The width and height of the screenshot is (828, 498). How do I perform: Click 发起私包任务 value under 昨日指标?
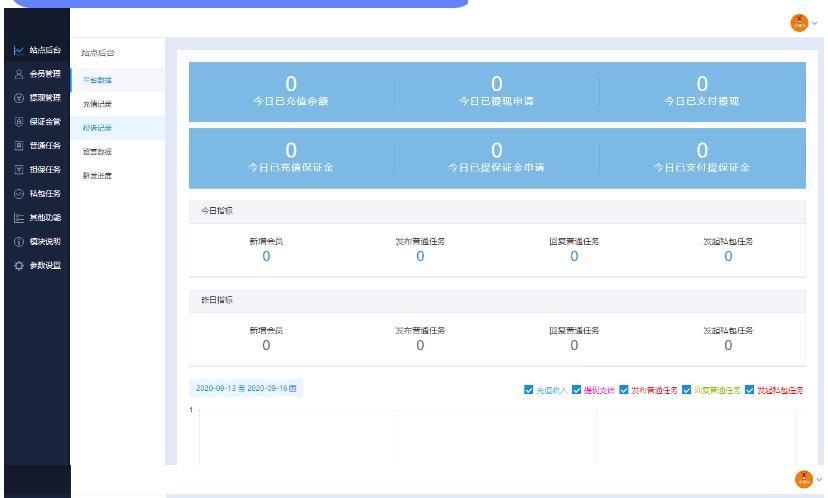[x=728, y=345]
